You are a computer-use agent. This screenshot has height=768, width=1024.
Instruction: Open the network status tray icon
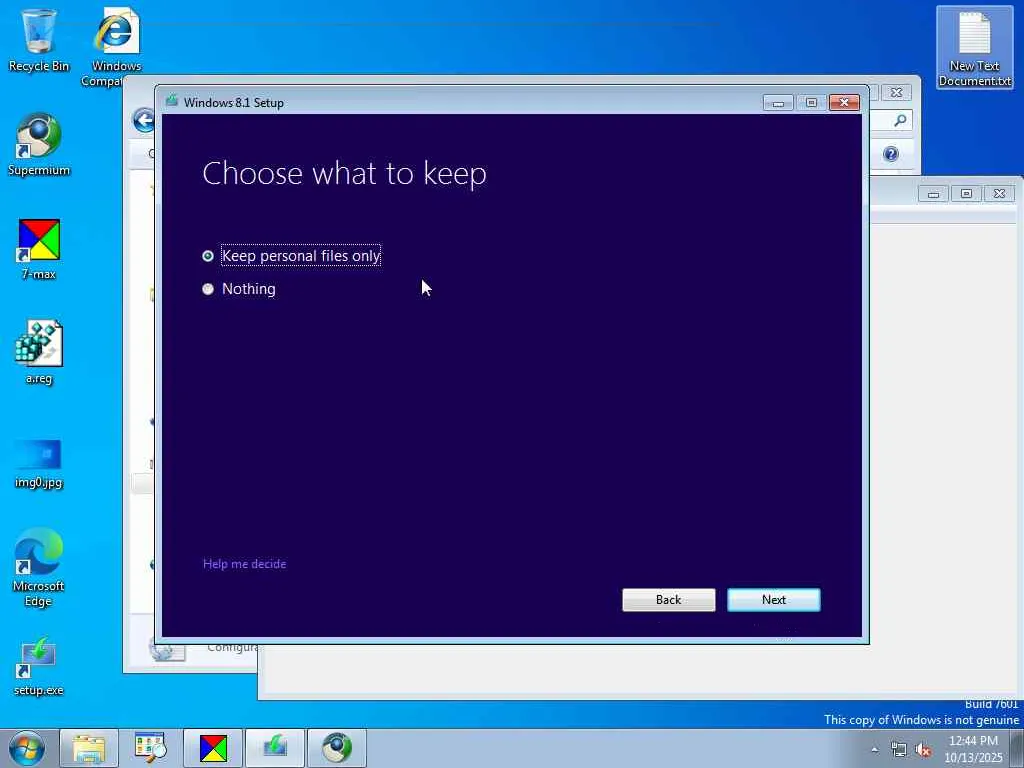click(x=899, y=750)
